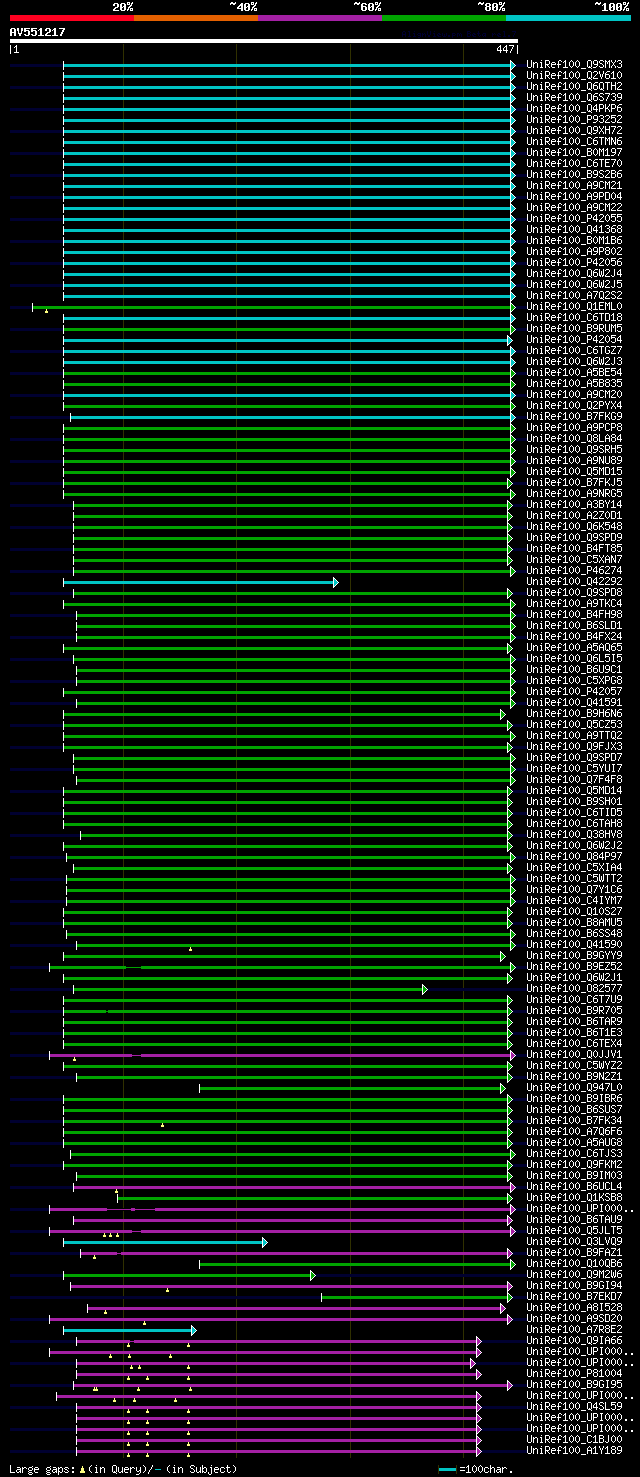Select the UniRef100_B0M197 label
Viewport: 640px width, 1477px height.
point(574,152)
